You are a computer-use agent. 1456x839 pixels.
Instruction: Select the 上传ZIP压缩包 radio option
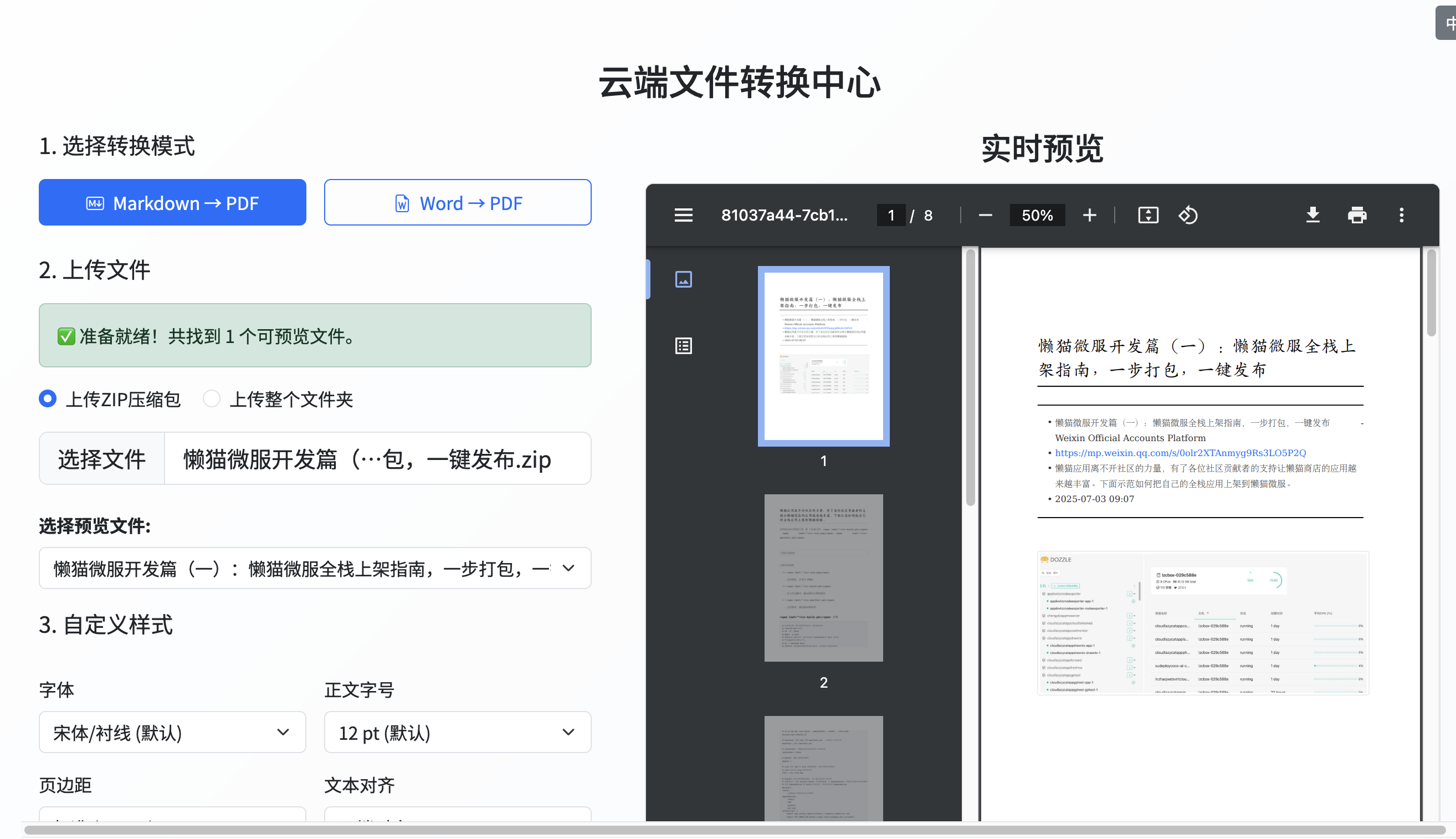point(48,399)
